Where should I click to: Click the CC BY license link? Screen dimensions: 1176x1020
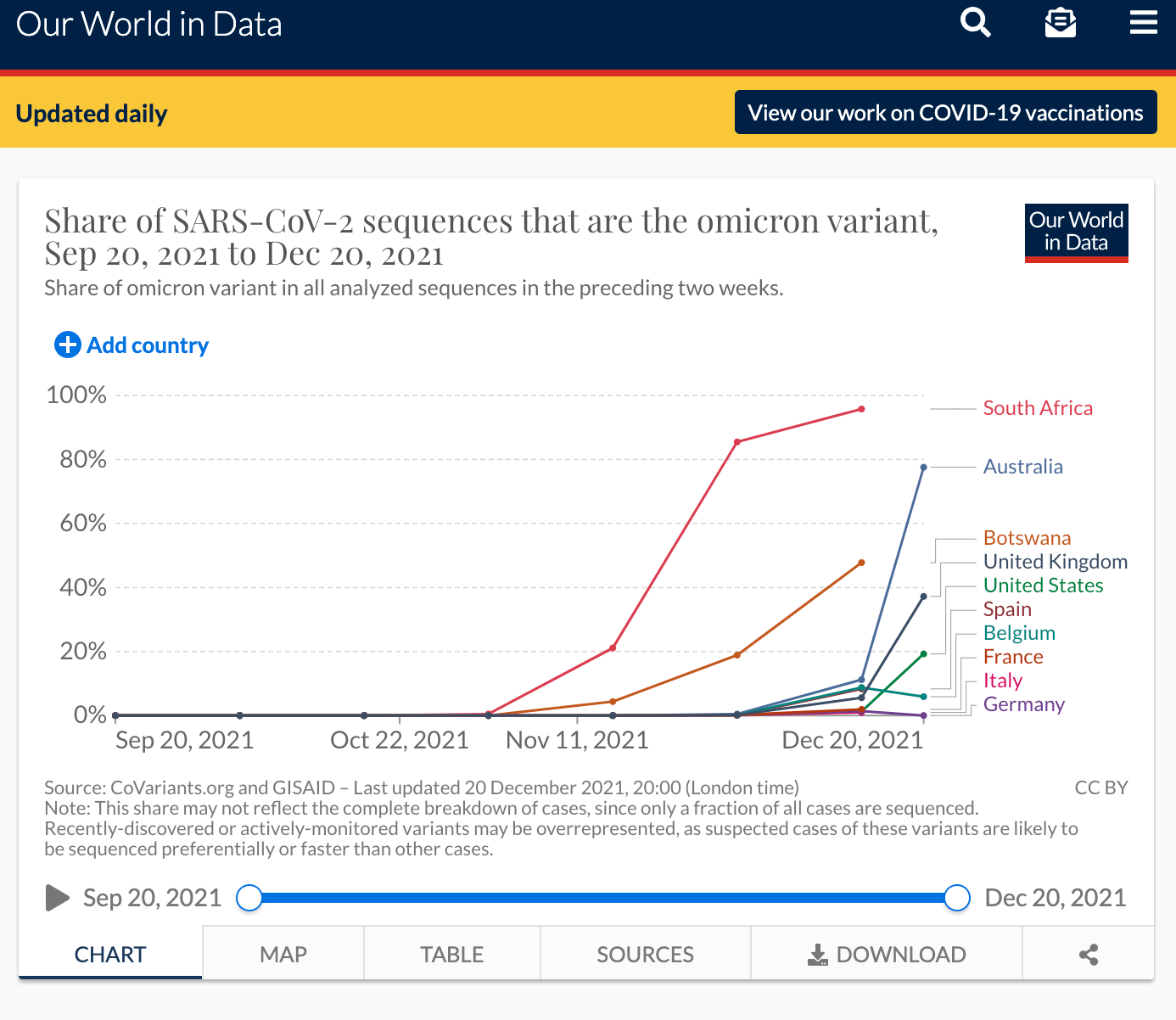coord(1101,787)
